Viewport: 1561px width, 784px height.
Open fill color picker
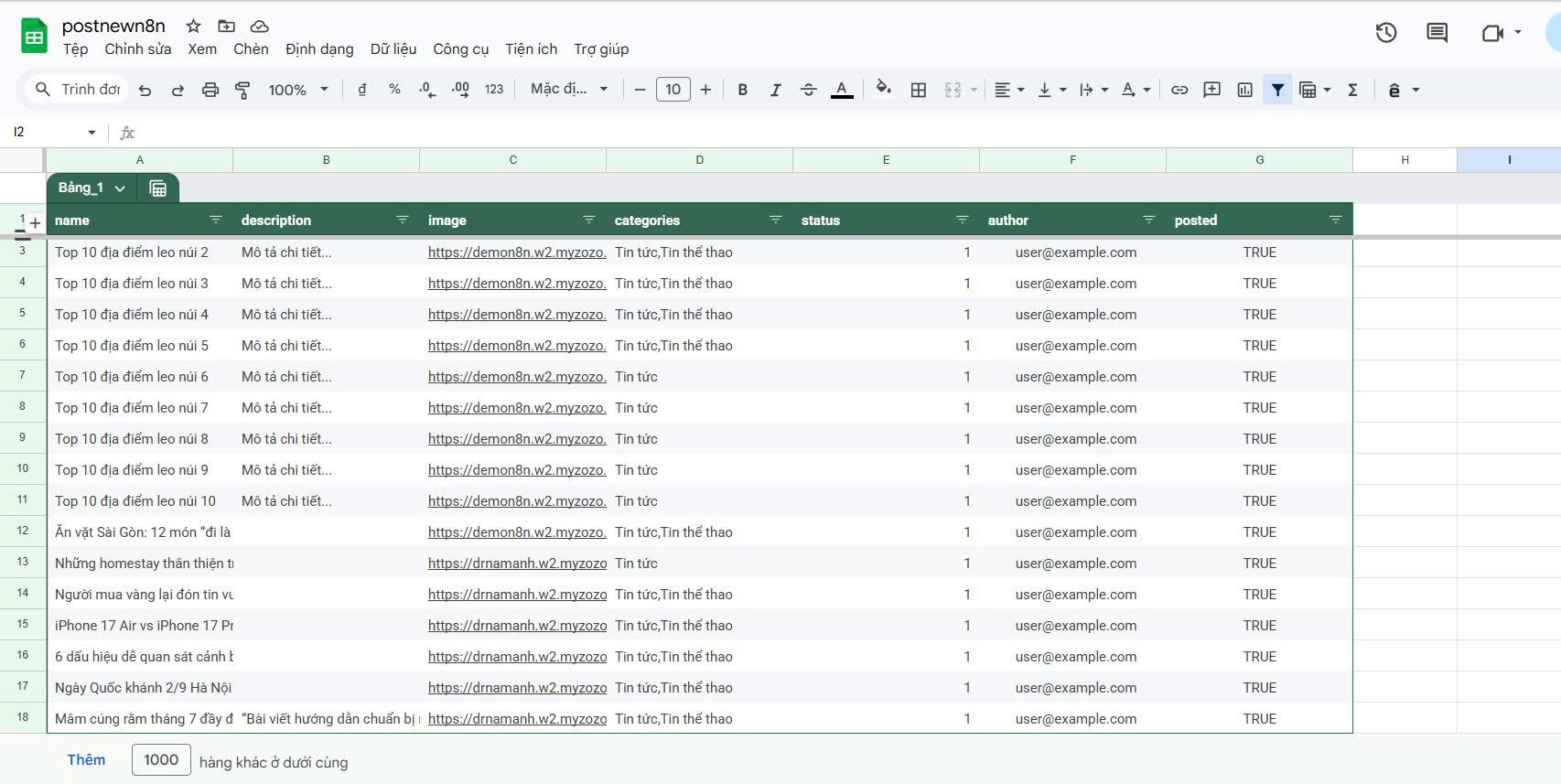click(x=883, y=90)
